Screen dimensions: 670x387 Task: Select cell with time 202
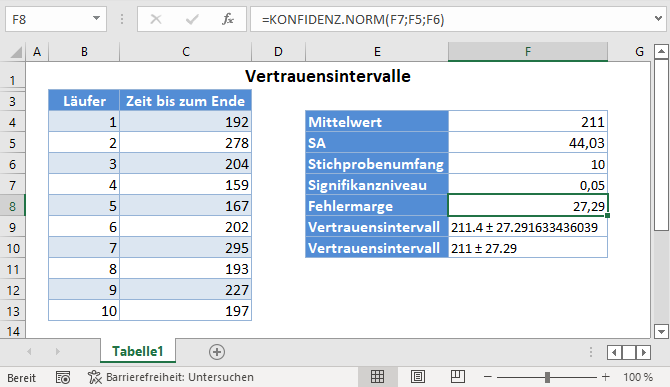(x=185, y=227)
